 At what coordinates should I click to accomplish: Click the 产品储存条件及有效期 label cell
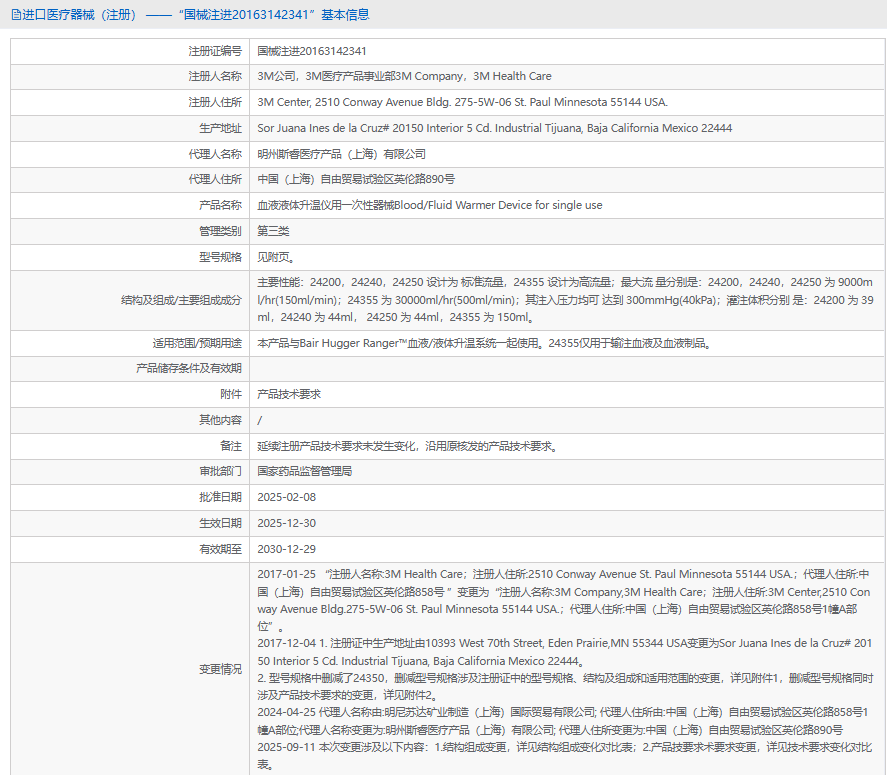point(130,369)
